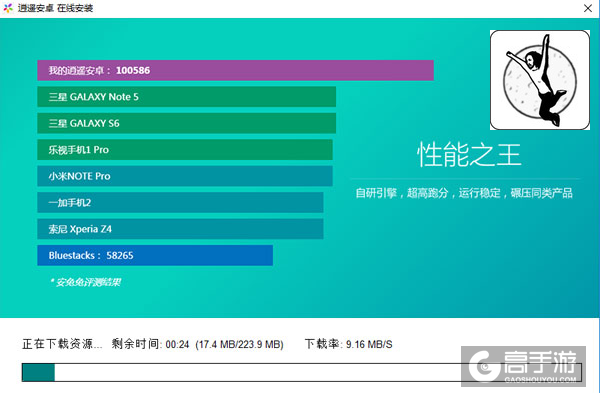This screenshot has width=600, height=393.
Task: Click the download progress bar
Action: point(302,372)
